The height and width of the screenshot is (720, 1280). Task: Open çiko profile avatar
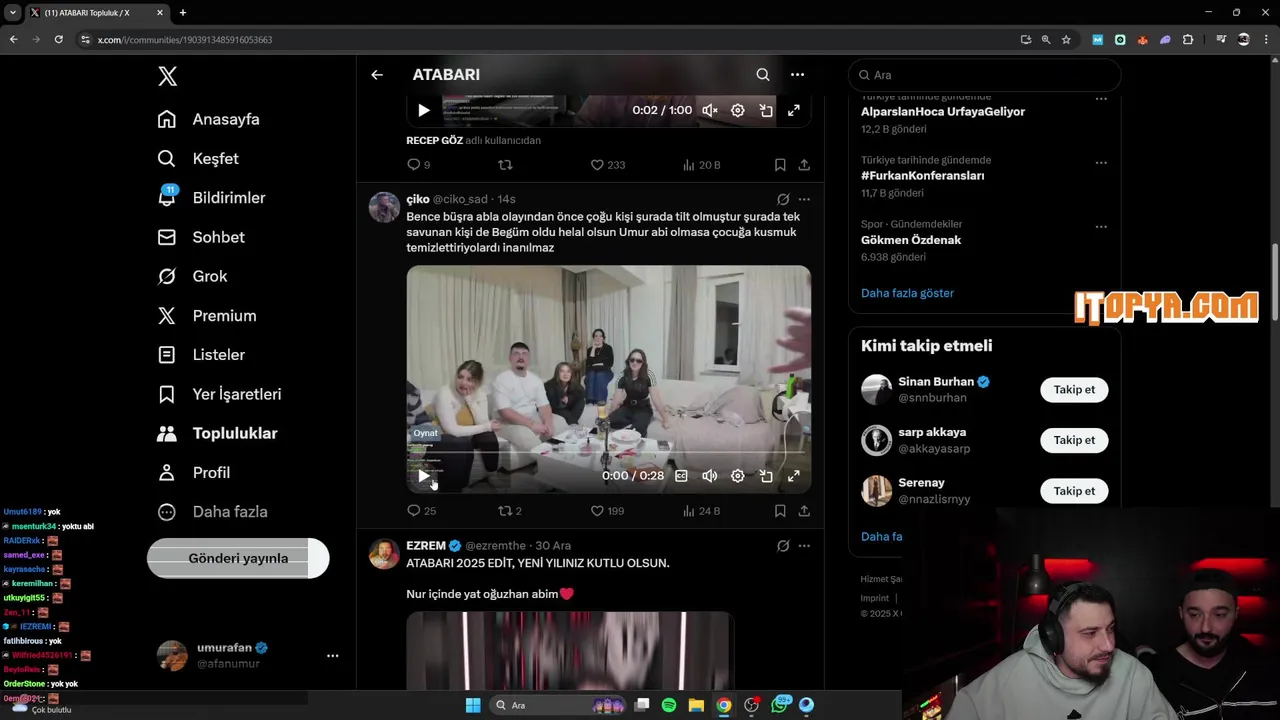click(x=384, y=207)
